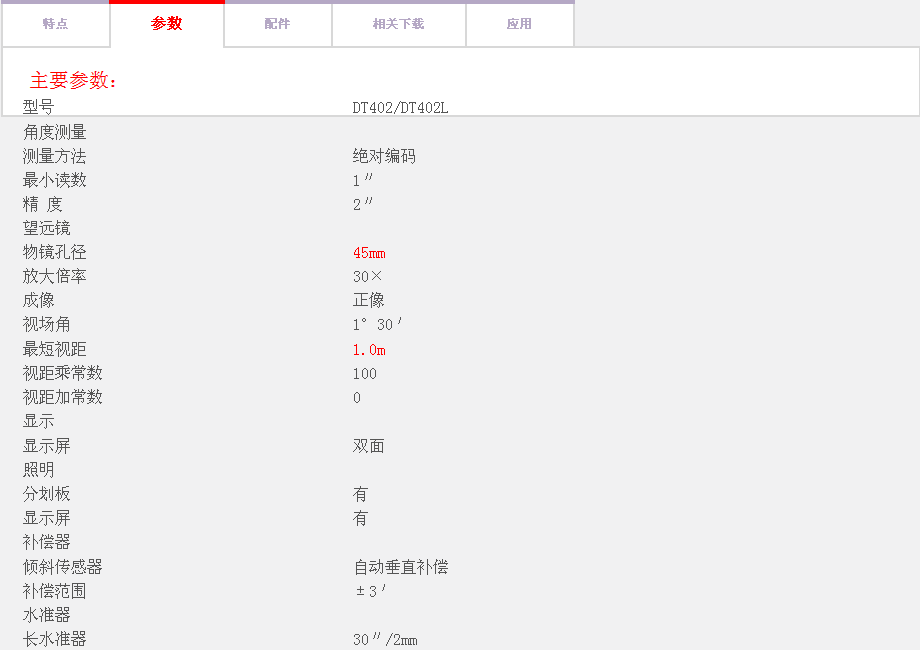Screen dimensions: 920x650
Task: Click the red 1.0m value
Action: pos(369,350)
